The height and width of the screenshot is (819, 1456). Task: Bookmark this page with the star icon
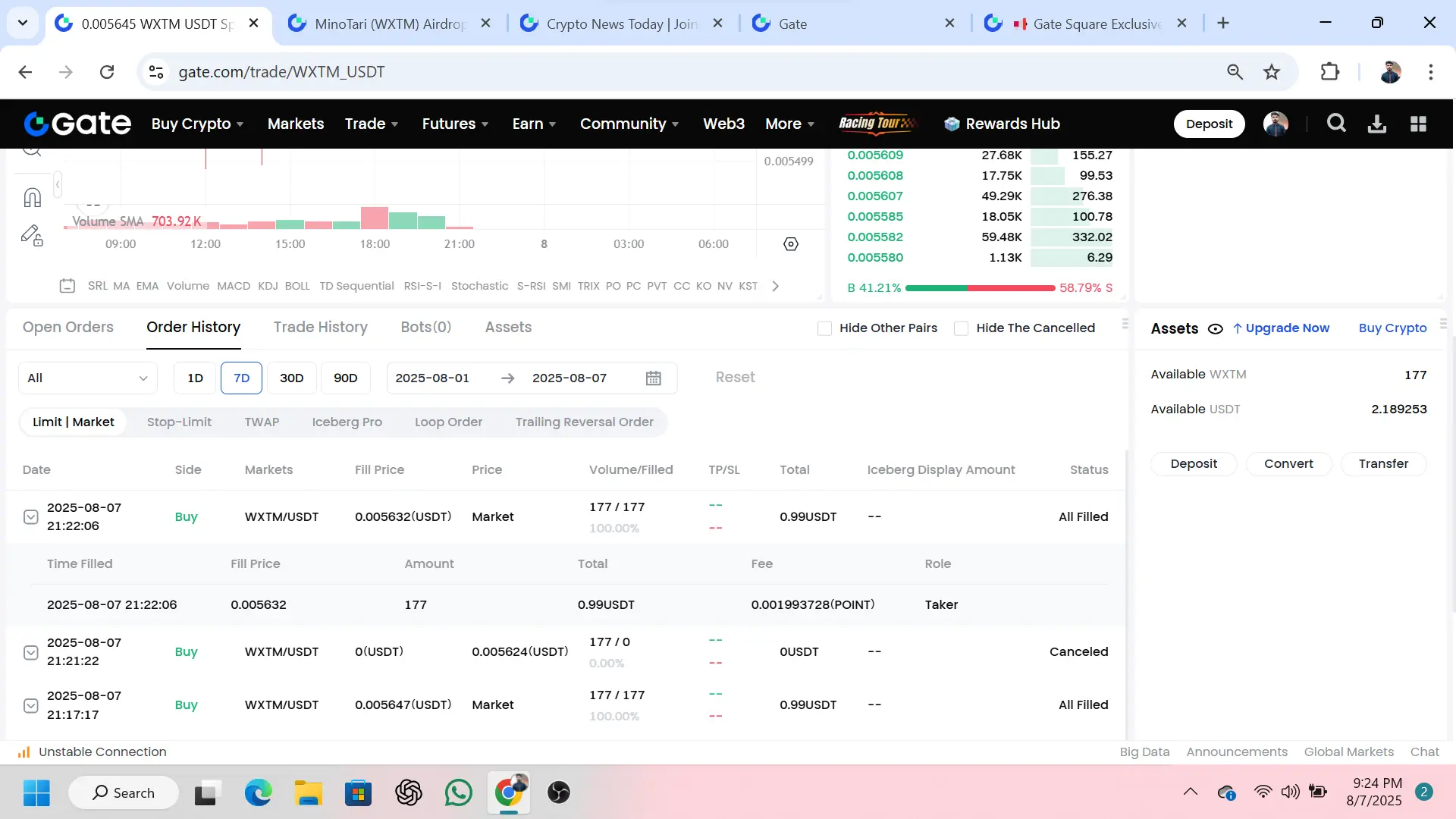pyautogui.click(x=1272, y=72)
